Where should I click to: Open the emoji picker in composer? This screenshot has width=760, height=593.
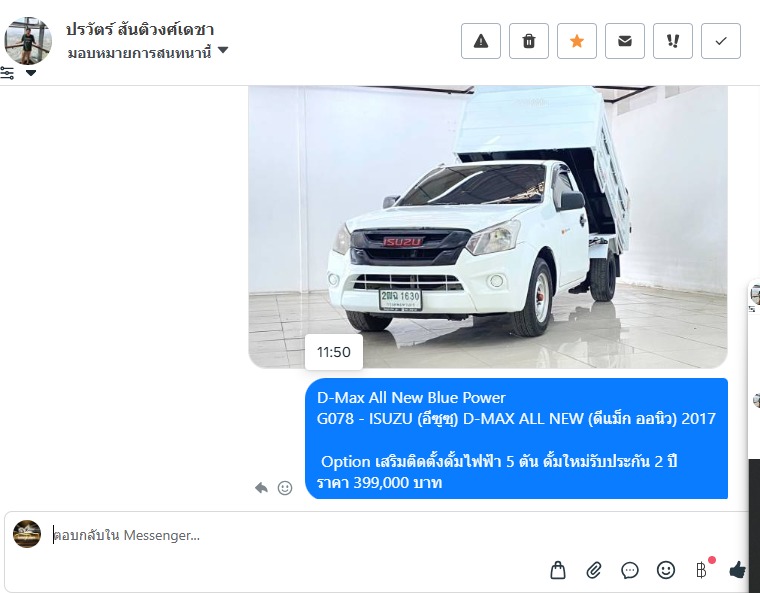pos(666,570)
